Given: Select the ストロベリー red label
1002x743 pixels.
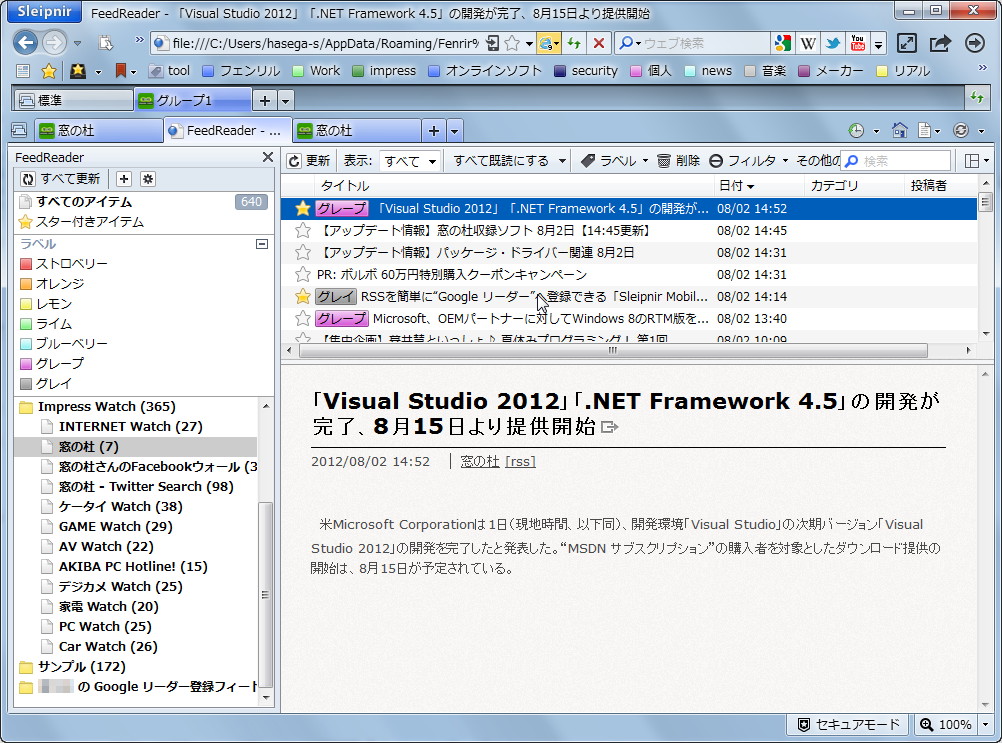Looking at the screenshot, I should tap(64, 264).
